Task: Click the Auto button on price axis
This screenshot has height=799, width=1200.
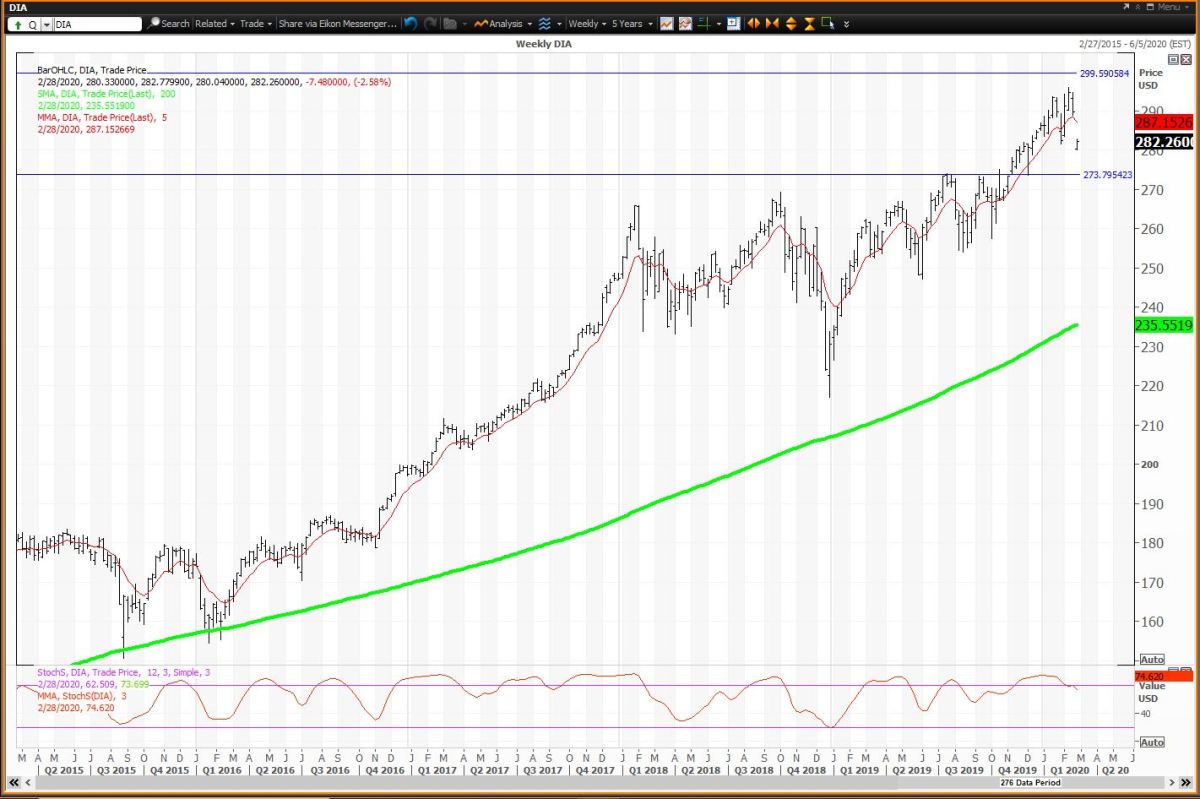Action: (x=1152, y=660)
